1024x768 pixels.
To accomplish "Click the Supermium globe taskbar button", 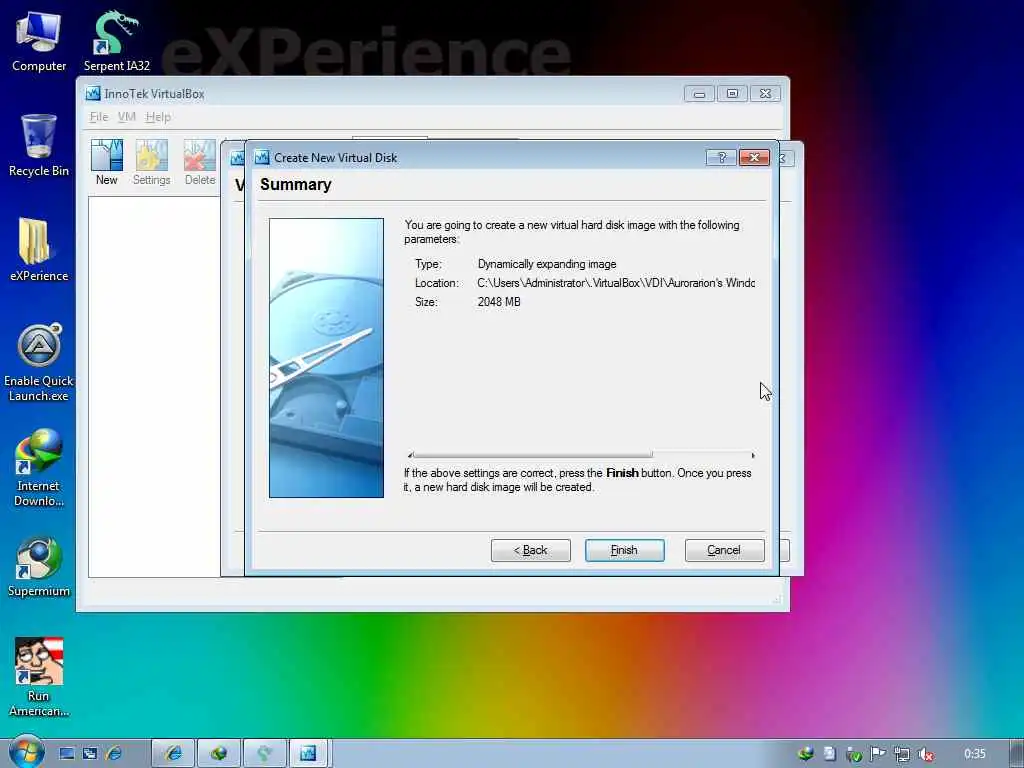I will (219, 753).
